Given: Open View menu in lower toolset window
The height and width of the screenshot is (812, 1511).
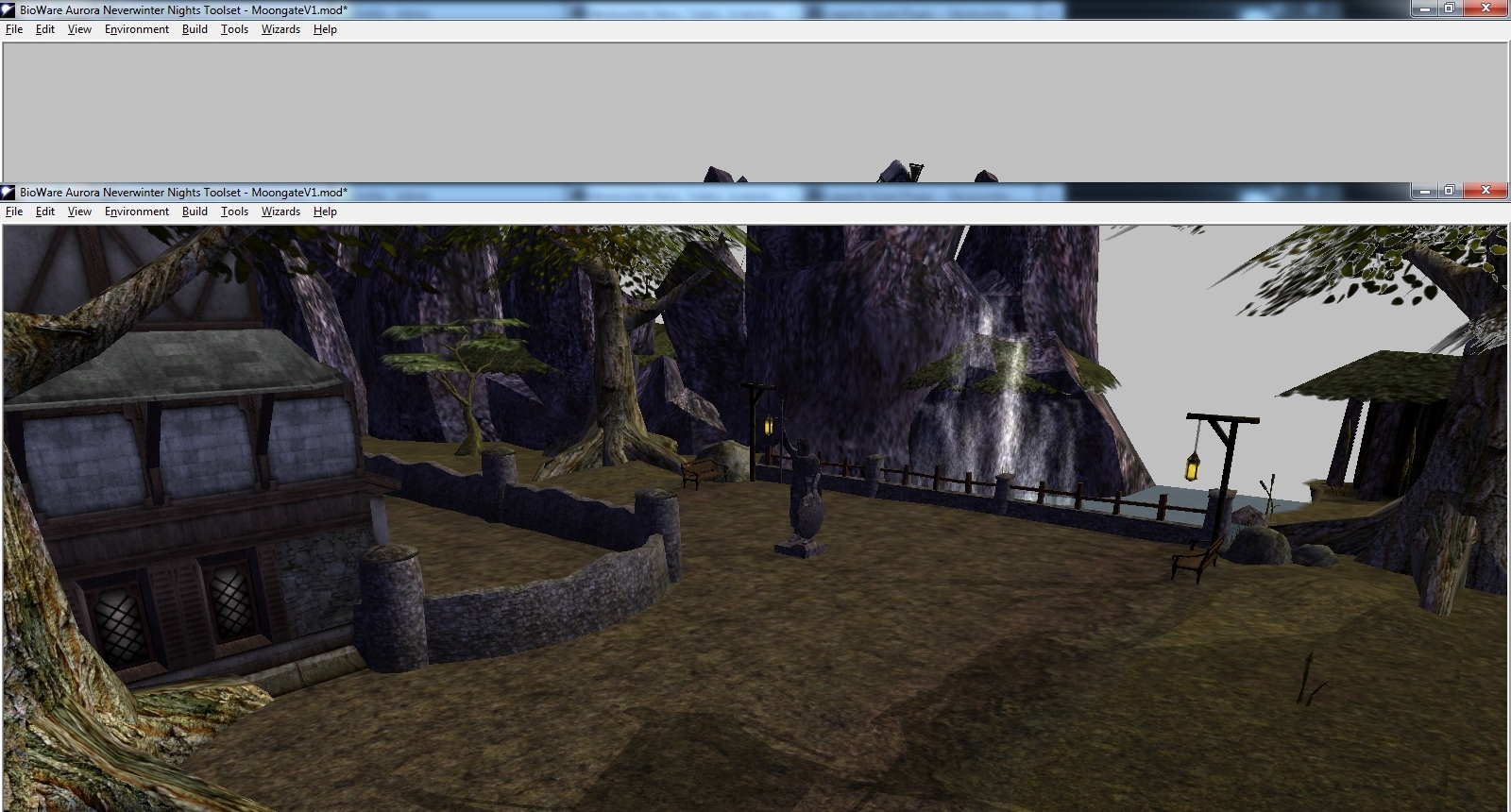Looking at the screenshot, I should point(79,211).
